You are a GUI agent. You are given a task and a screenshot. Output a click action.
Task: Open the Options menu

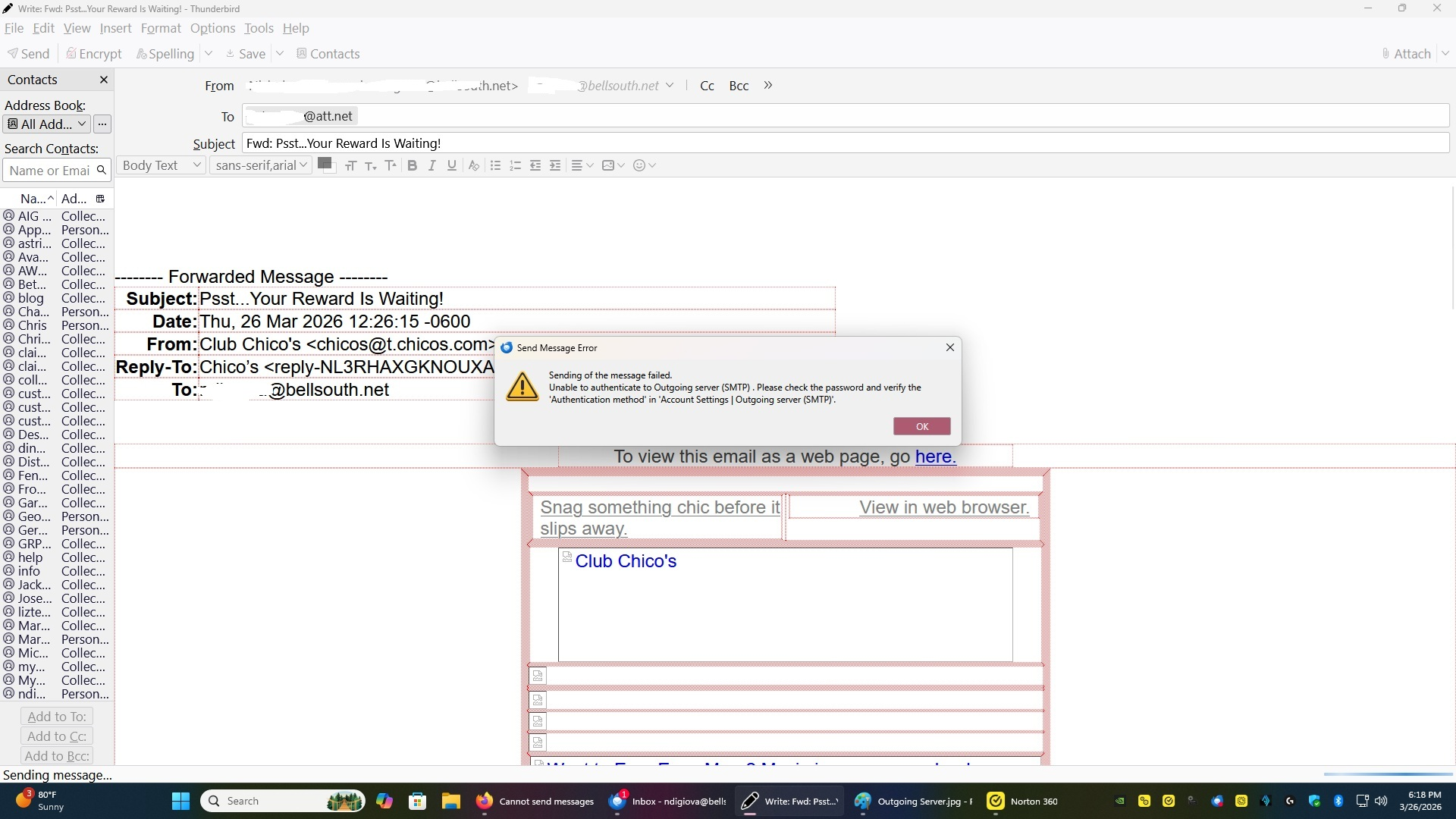(x=212, y=28)
